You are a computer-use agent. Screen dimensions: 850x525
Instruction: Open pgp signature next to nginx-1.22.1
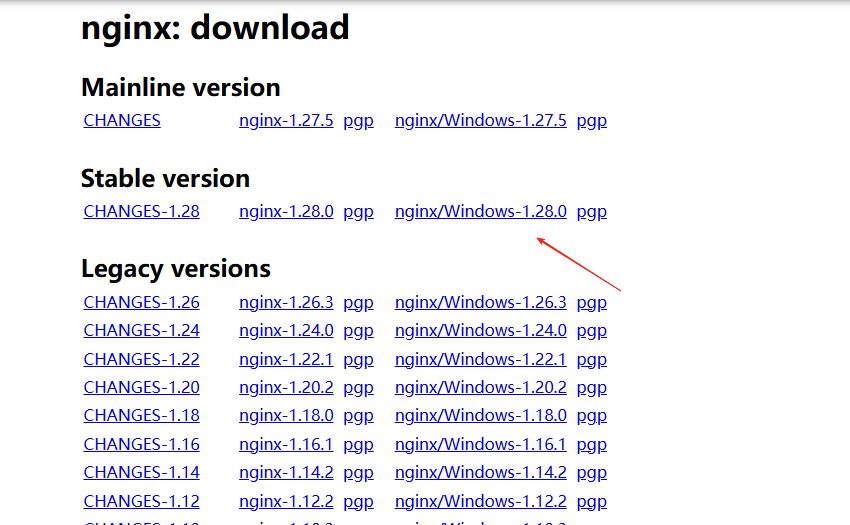click(x=358, y=360)
